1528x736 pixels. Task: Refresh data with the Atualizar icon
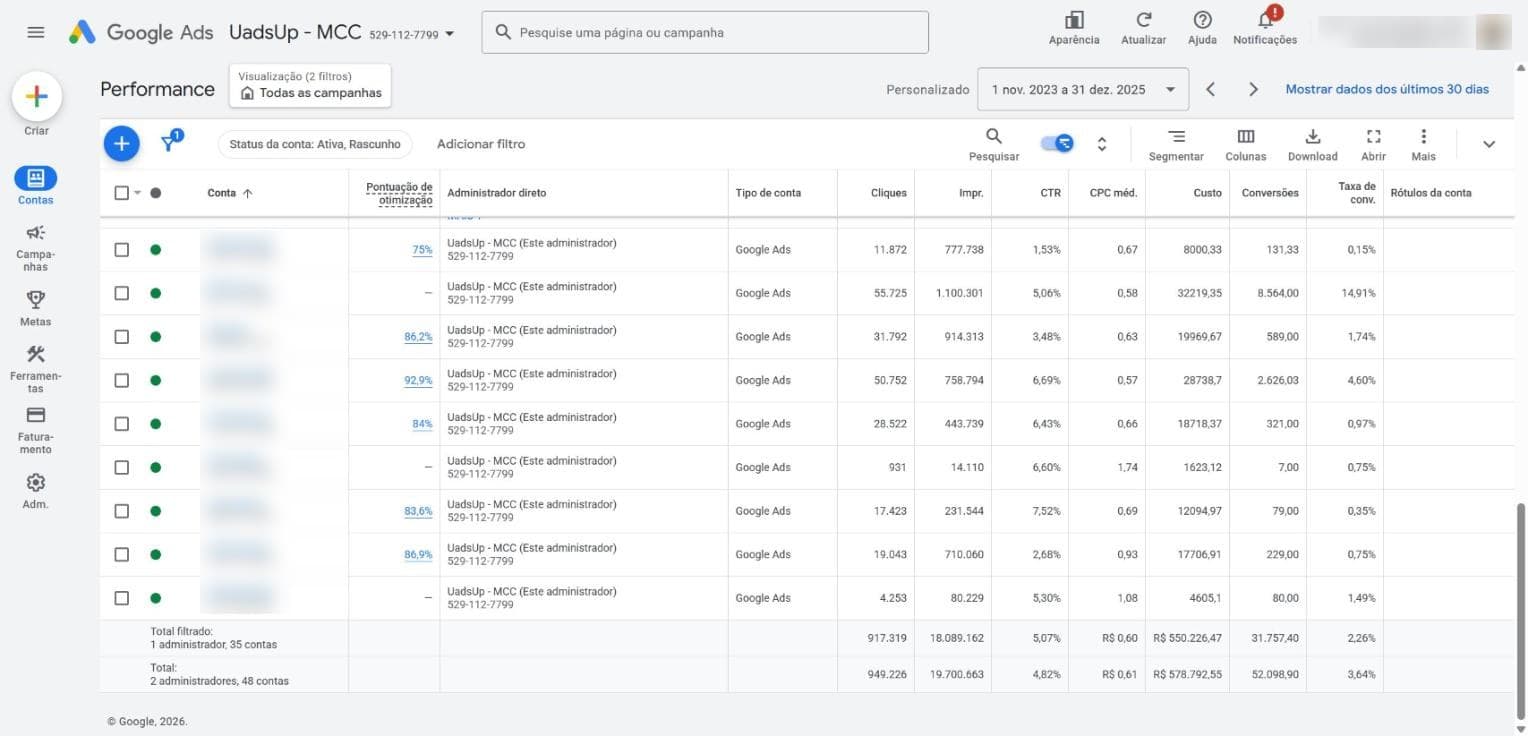point(1144,21)
